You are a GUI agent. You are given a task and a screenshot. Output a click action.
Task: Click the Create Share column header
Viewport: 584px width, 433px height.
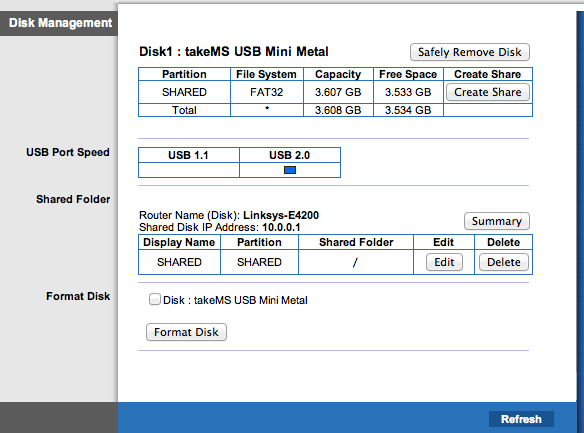[488, 74]
